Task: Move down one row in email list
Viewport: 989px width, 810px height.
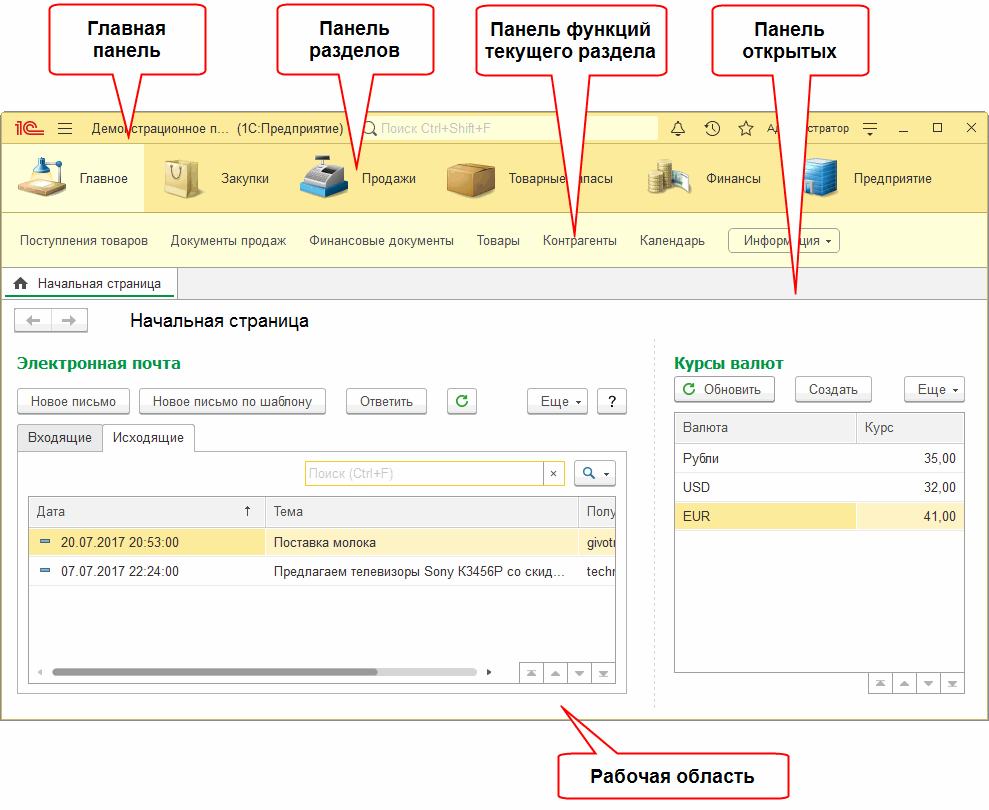Action: pyautogui.click(x=579, y=673)
